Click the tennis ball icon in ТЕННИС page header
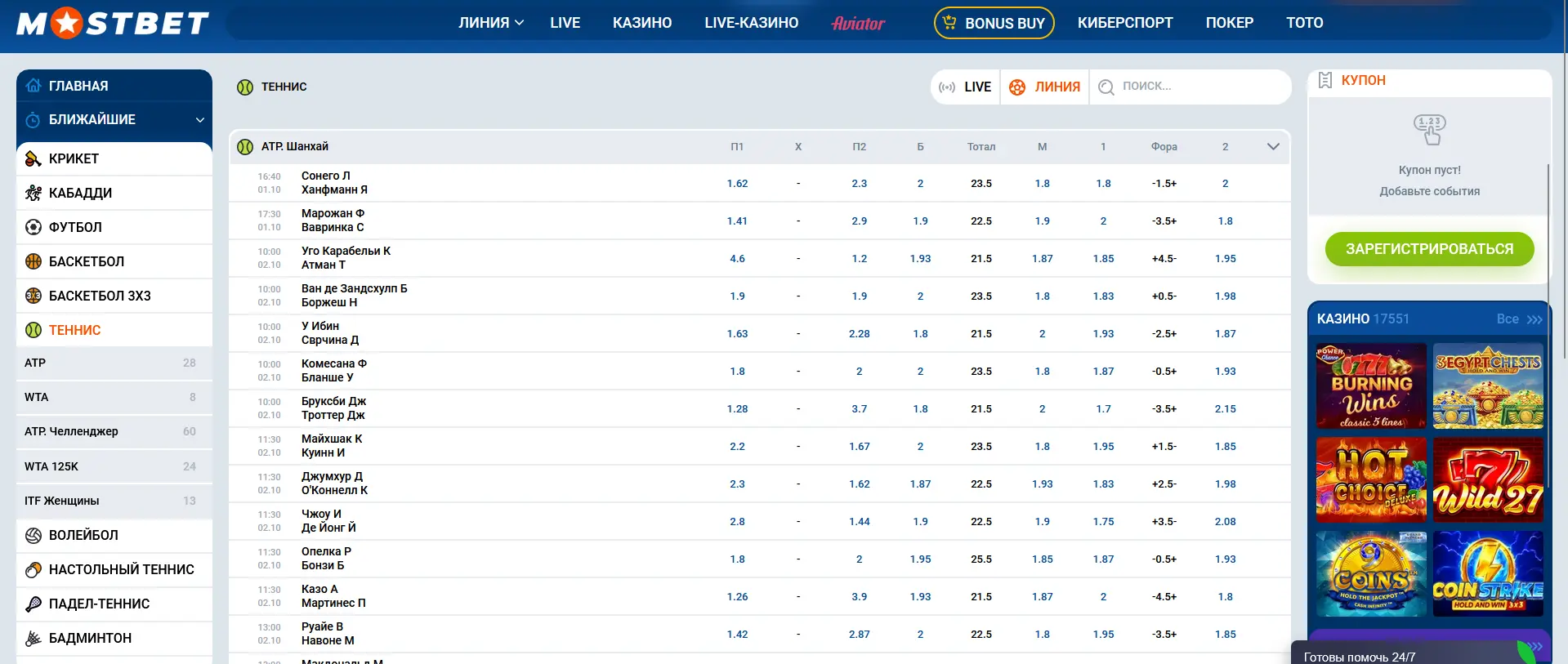 pyautogui.click(x=245, y=87)
